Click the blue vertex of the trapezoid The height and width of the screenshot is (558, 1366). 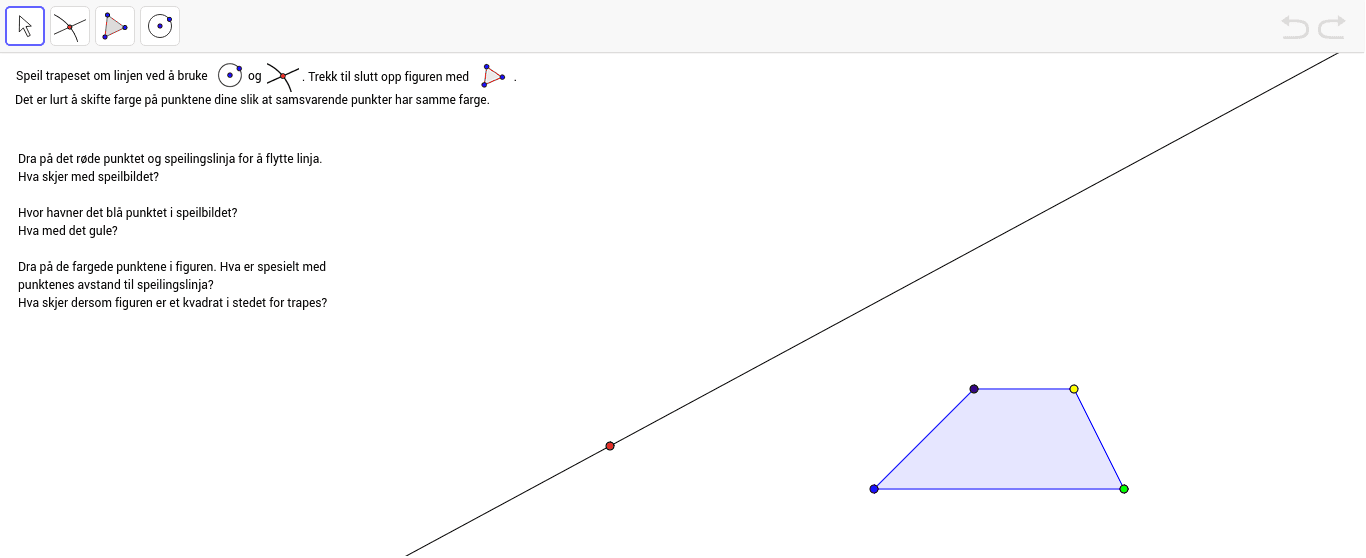[874, 489]
